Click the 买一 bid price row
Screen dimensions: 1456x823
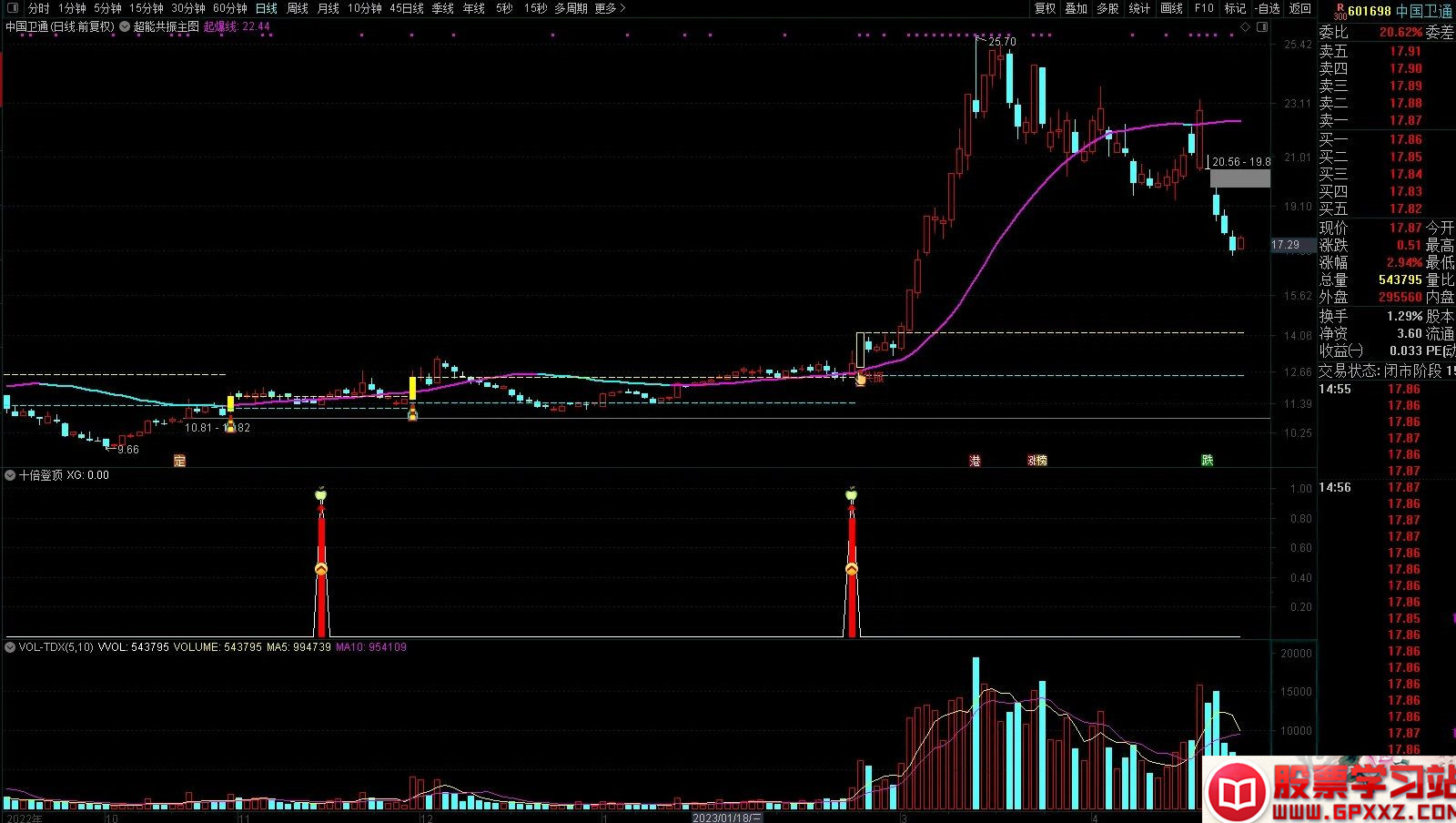(1387, 139)
